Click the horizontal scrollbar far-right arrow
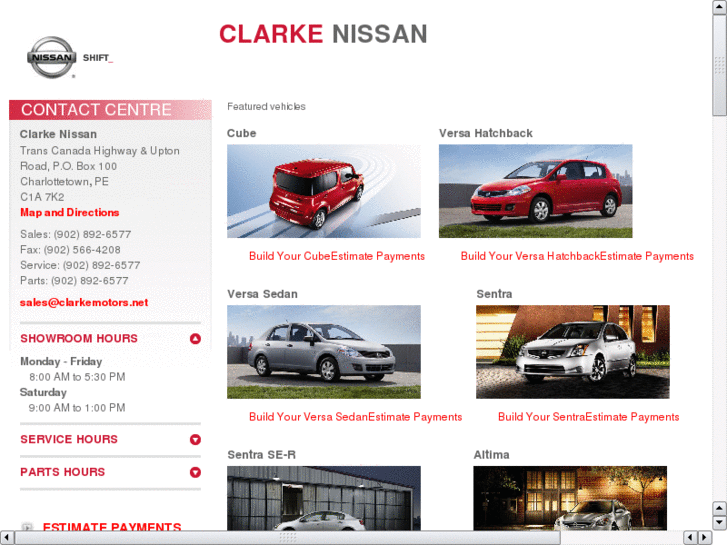Image resolution: width=727 pixels, height=545 pixels. pyautogui.click(x=705, y=538)
